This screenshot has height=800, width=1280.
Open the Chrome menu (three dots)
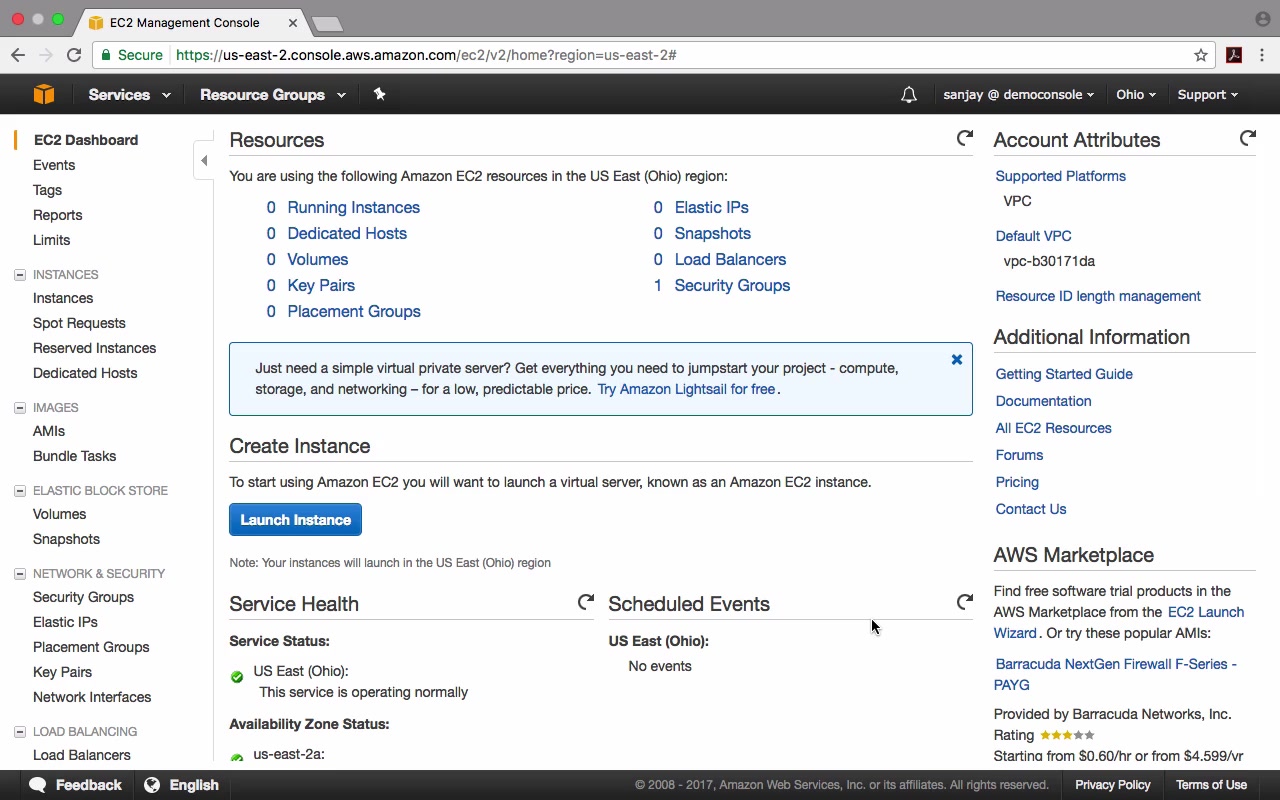[1262, 55]
